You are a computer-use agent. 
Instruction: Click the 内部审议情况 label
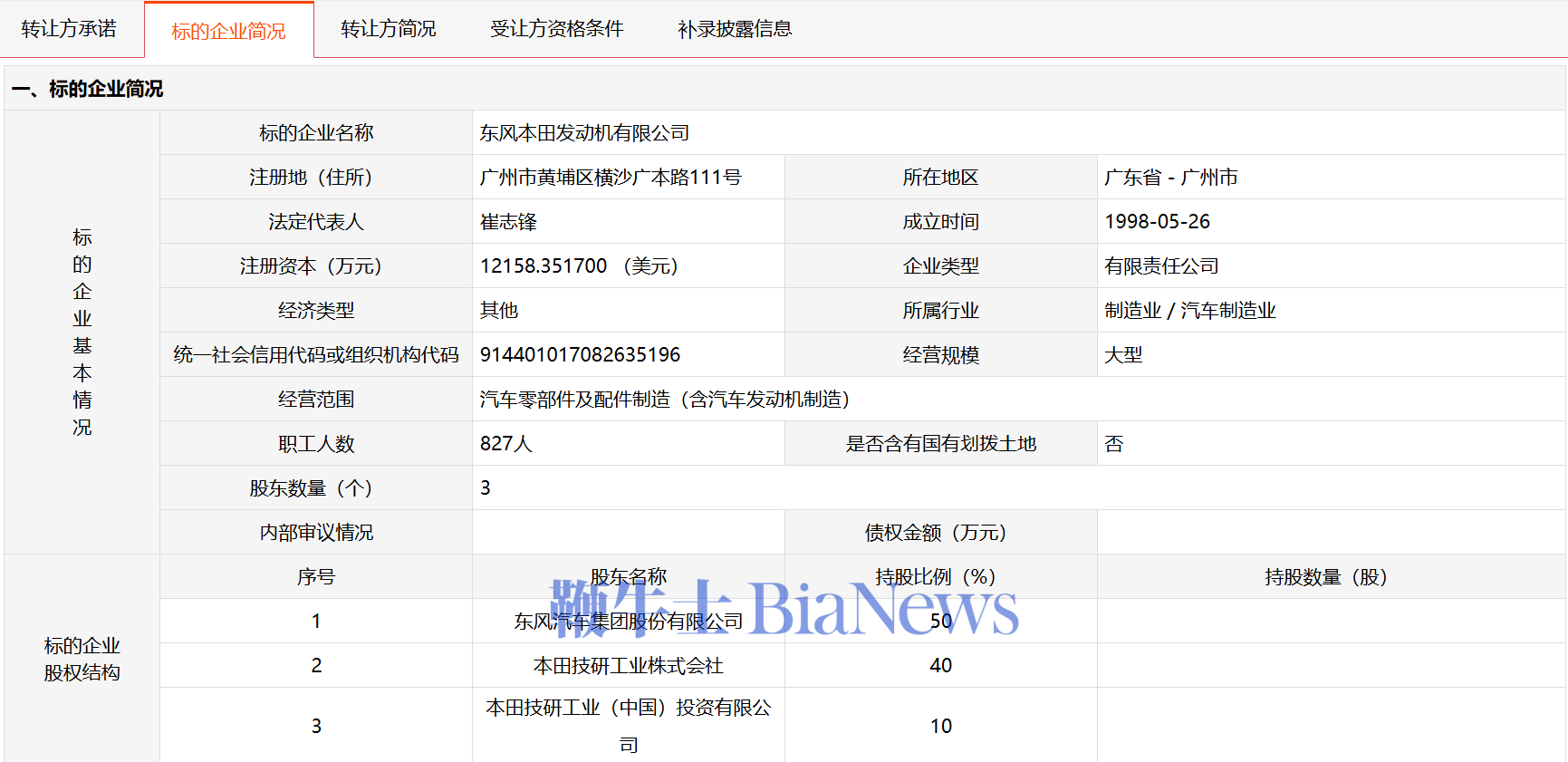(x=316, y=533)
